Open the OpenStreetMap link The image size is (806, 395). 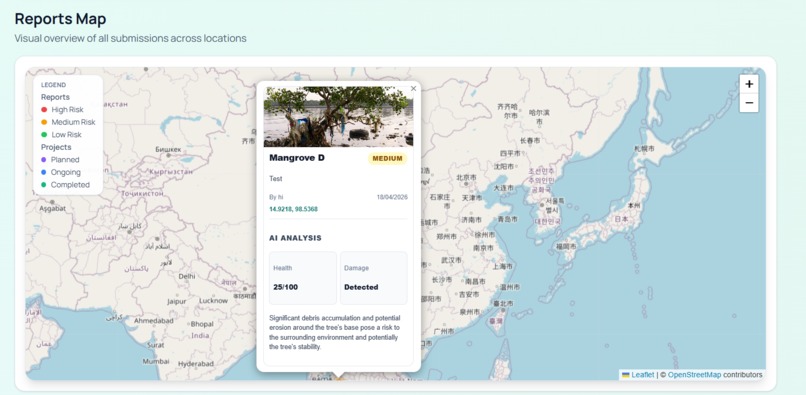tap(694, 374)
